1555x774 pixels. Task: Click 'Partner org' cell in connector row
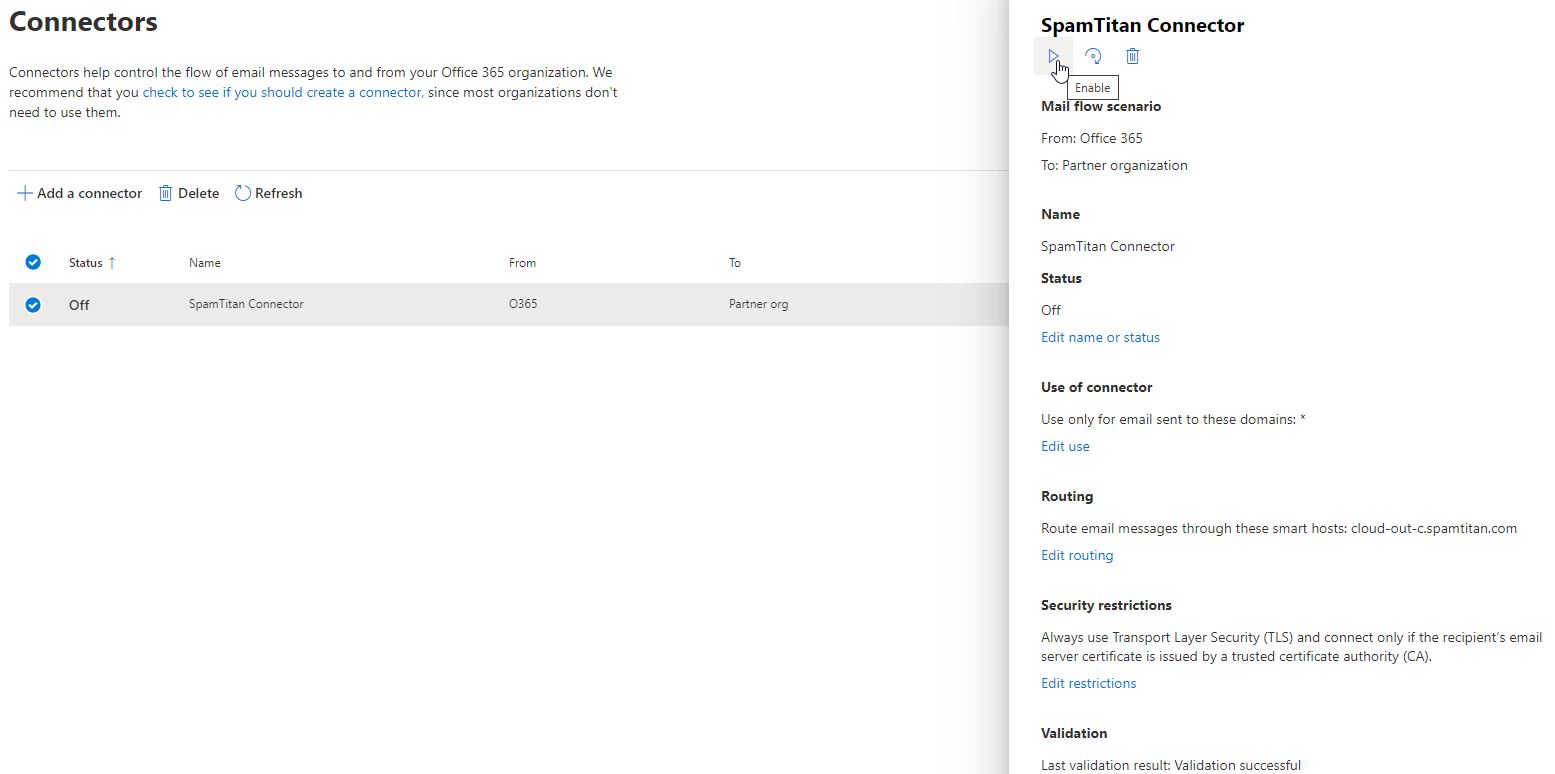click(x=758, y=304)
